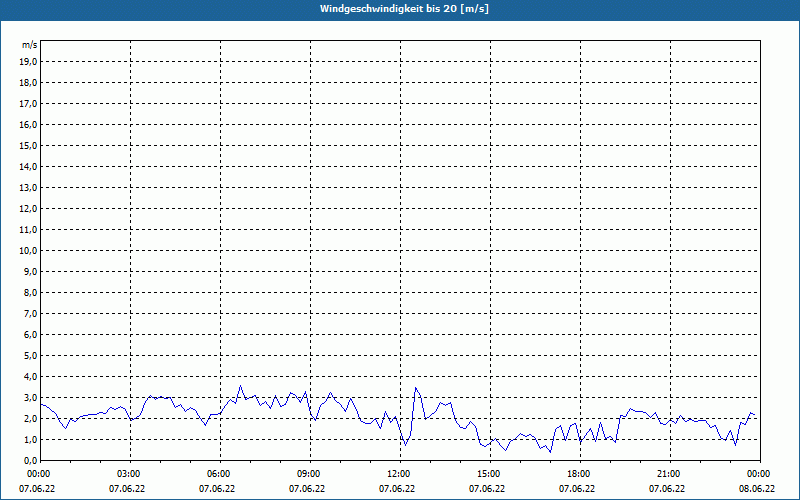Click the '16,0' y-axis value
The height and width of the screenshot is (500, 800).
[x=28, y=124]
